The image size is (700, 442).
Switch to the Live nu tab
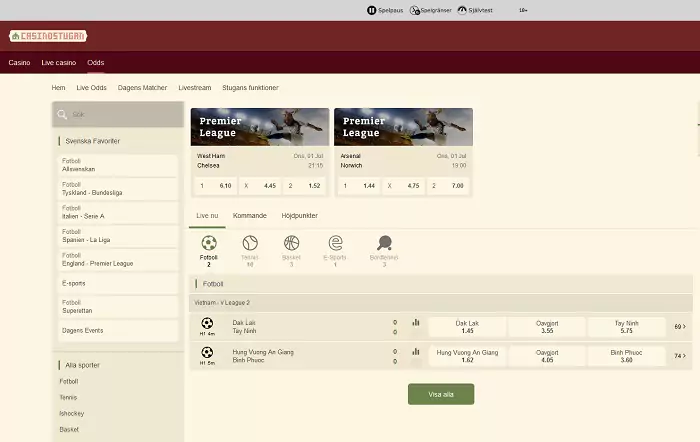[207, 216]
